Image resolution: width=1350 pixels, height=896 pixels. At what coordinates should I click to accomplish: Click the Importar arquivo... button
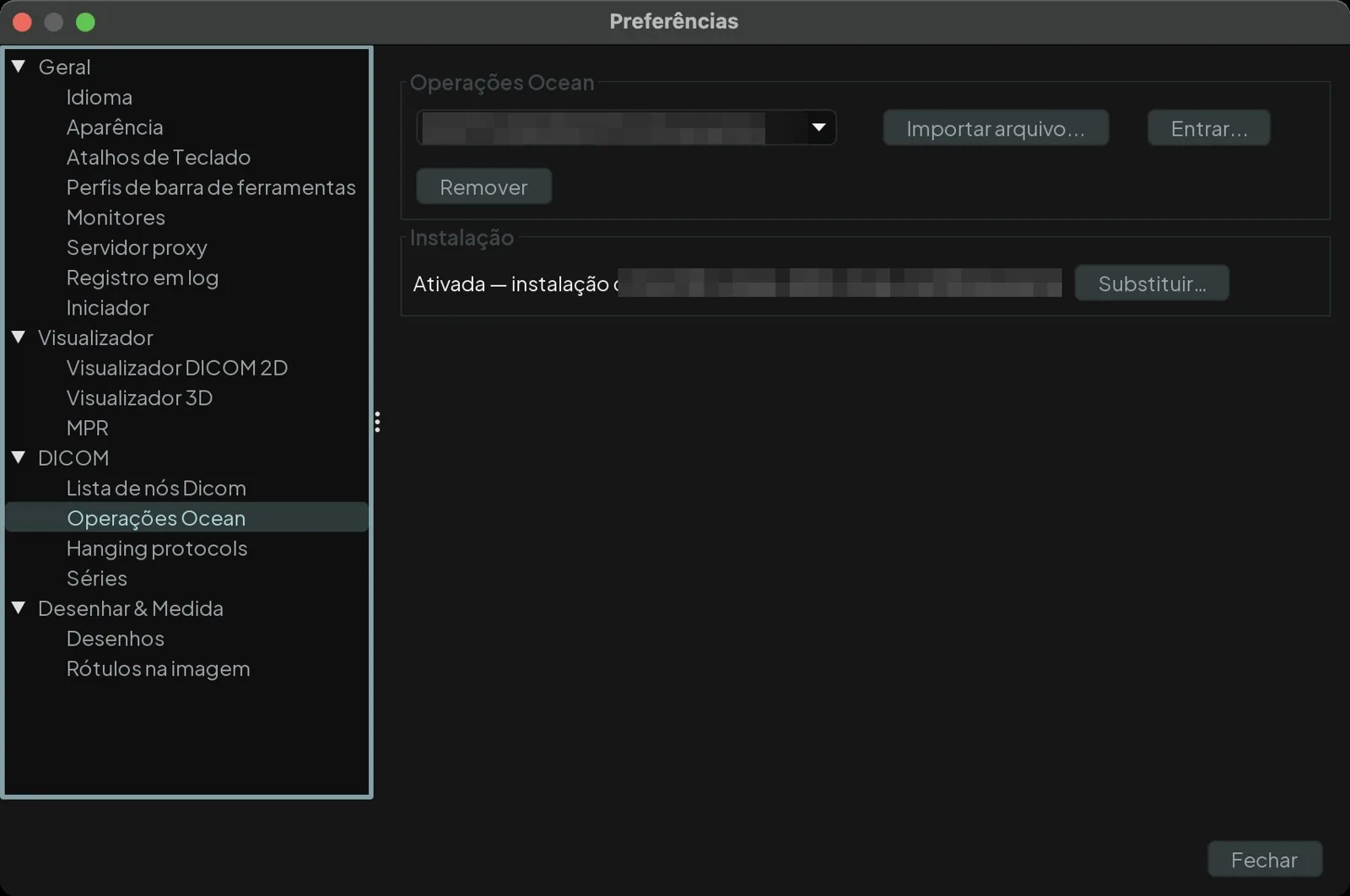[996, 128]
